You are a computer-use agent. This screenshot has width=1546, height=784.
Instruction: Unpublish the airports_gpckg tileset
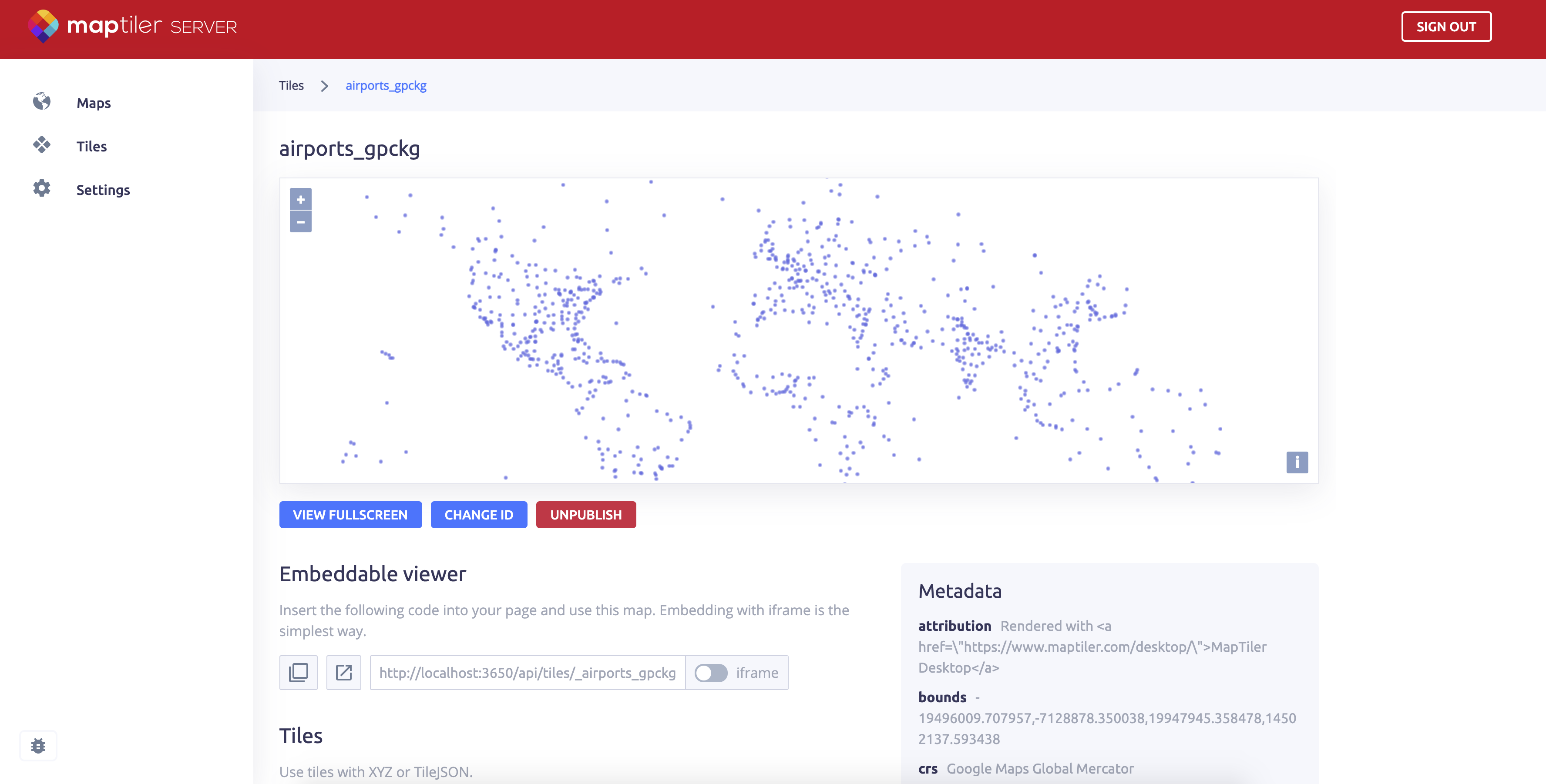(x=586, y=515)
